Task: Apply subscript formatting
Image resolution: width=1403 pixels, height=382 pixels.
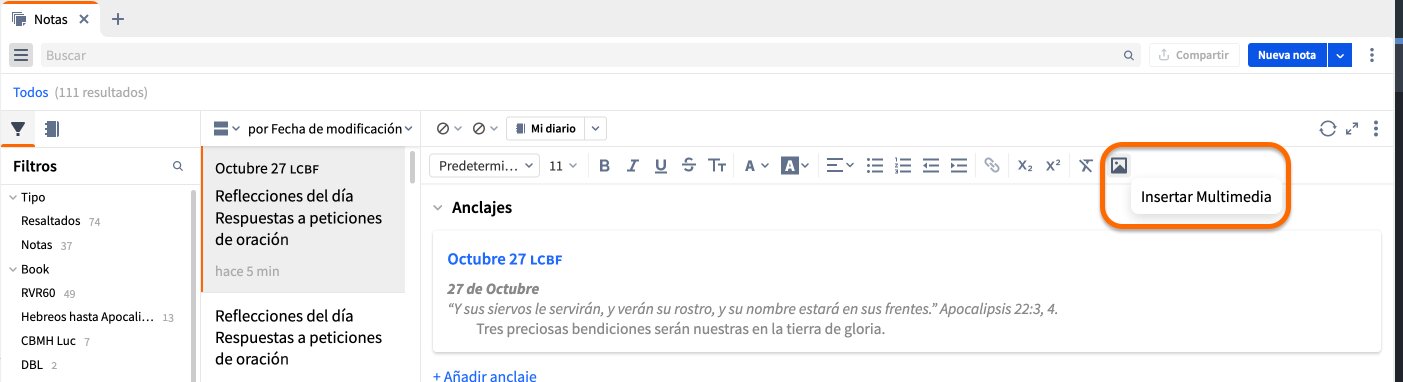Action: pyautogui.click(x=1025, y=165)
